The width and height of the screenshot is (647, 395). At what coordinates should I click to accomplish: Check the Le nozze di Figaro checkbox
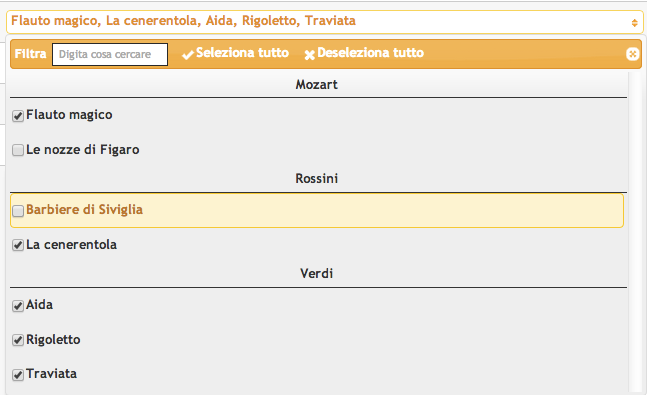click(x=18, y=150)
